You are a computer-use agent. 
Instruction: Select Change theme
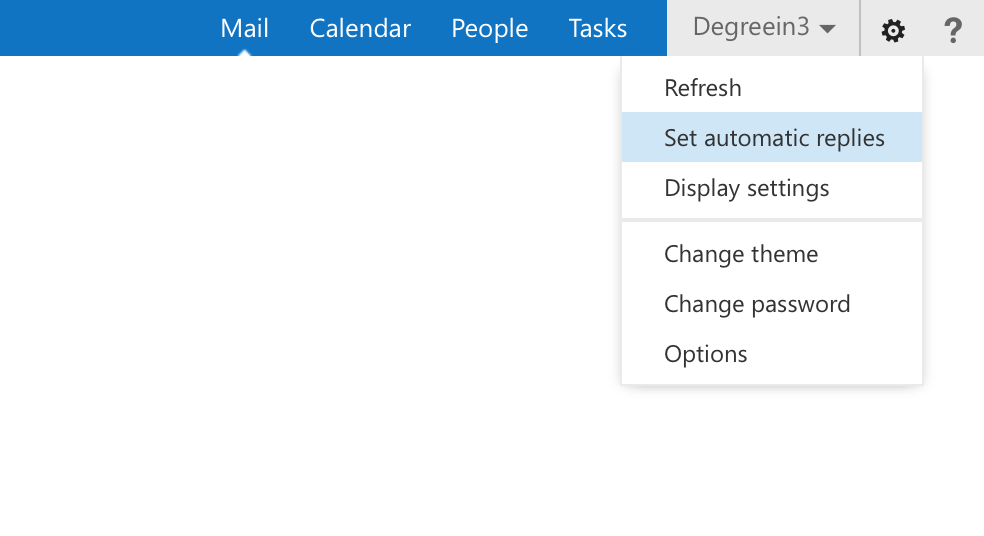772,254
